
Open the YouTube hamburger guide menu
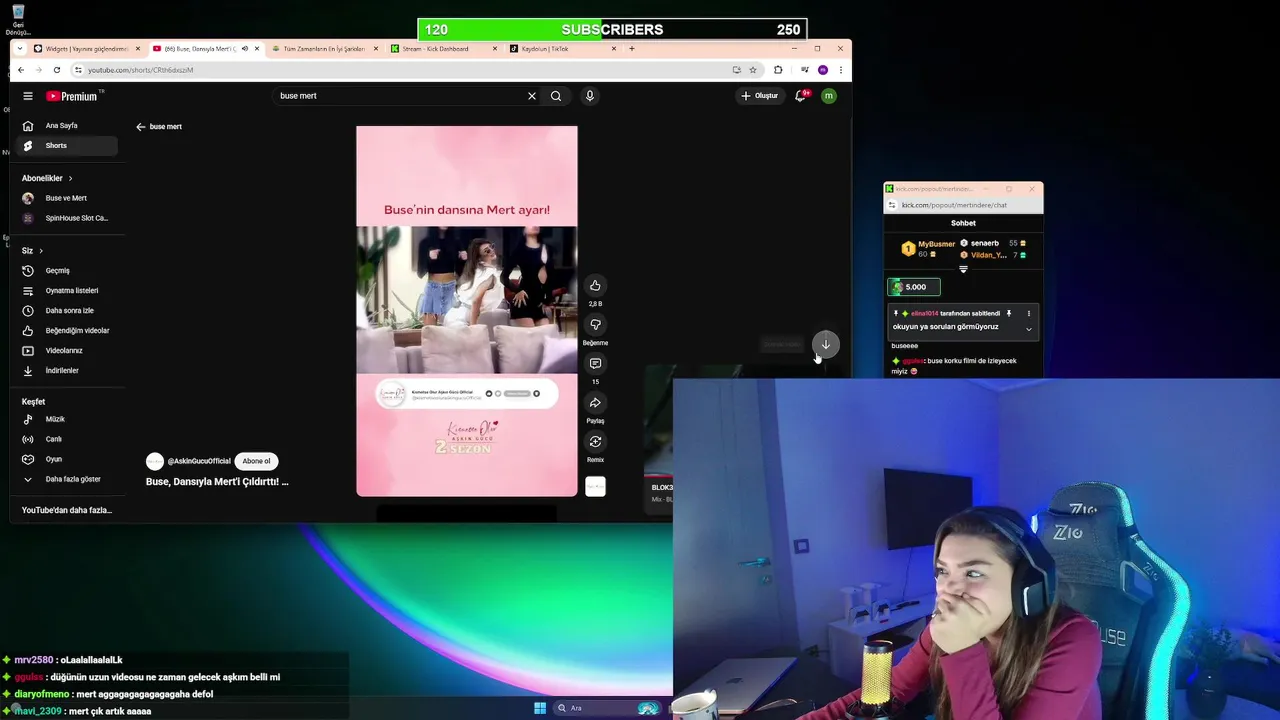pos(28,96)
